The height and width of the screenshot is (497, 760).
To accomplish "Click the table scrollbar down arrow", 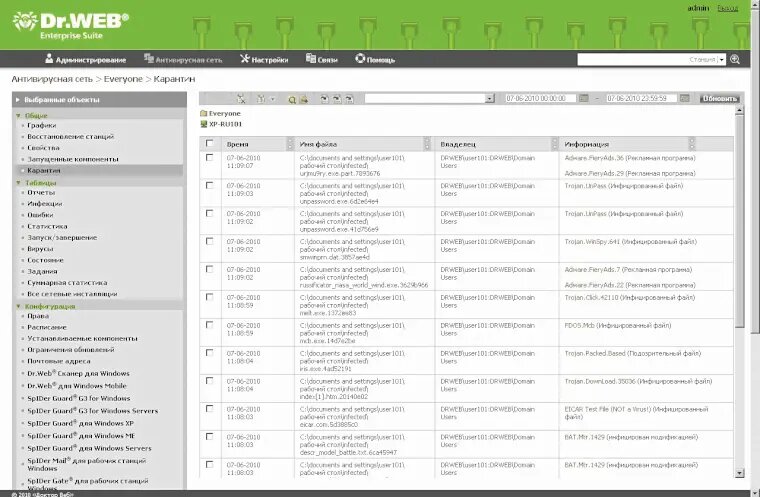I will [739, 473].
